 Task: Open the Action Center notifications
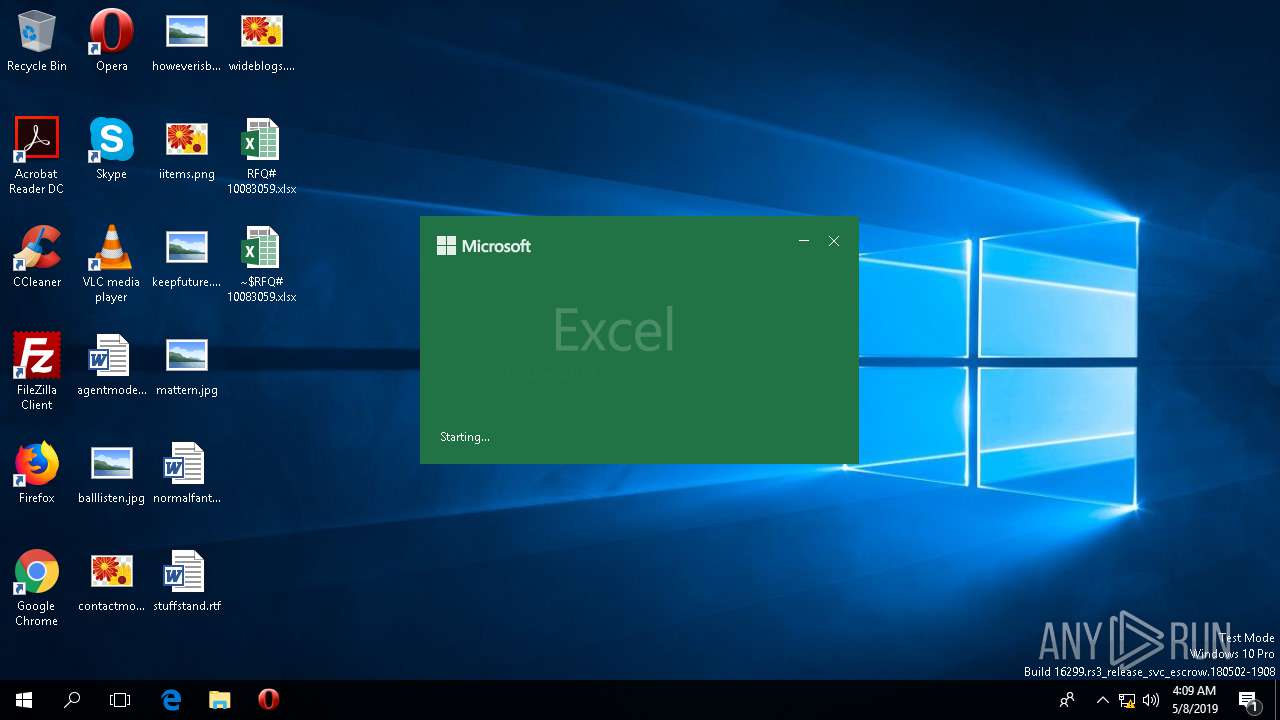(x=1248, y=700)
